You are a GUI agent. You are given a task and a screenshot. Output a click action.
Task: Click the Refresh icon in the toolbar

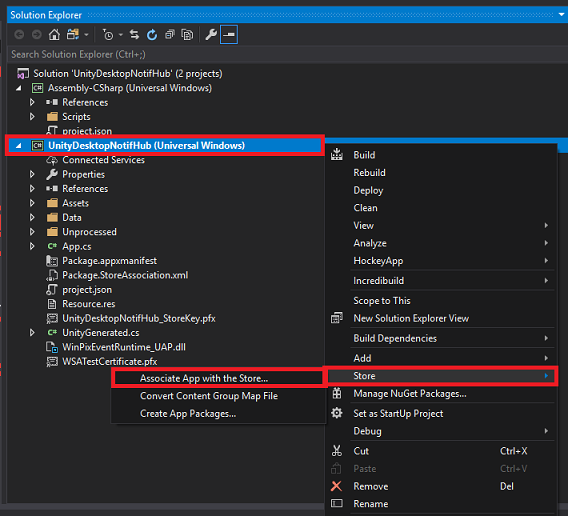[x=152, y=35]
